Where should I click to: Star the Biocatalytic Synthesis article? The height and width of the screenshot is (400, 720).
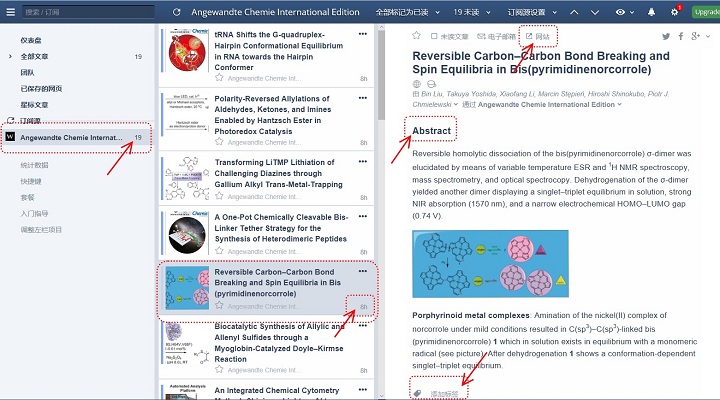point(219,370)
